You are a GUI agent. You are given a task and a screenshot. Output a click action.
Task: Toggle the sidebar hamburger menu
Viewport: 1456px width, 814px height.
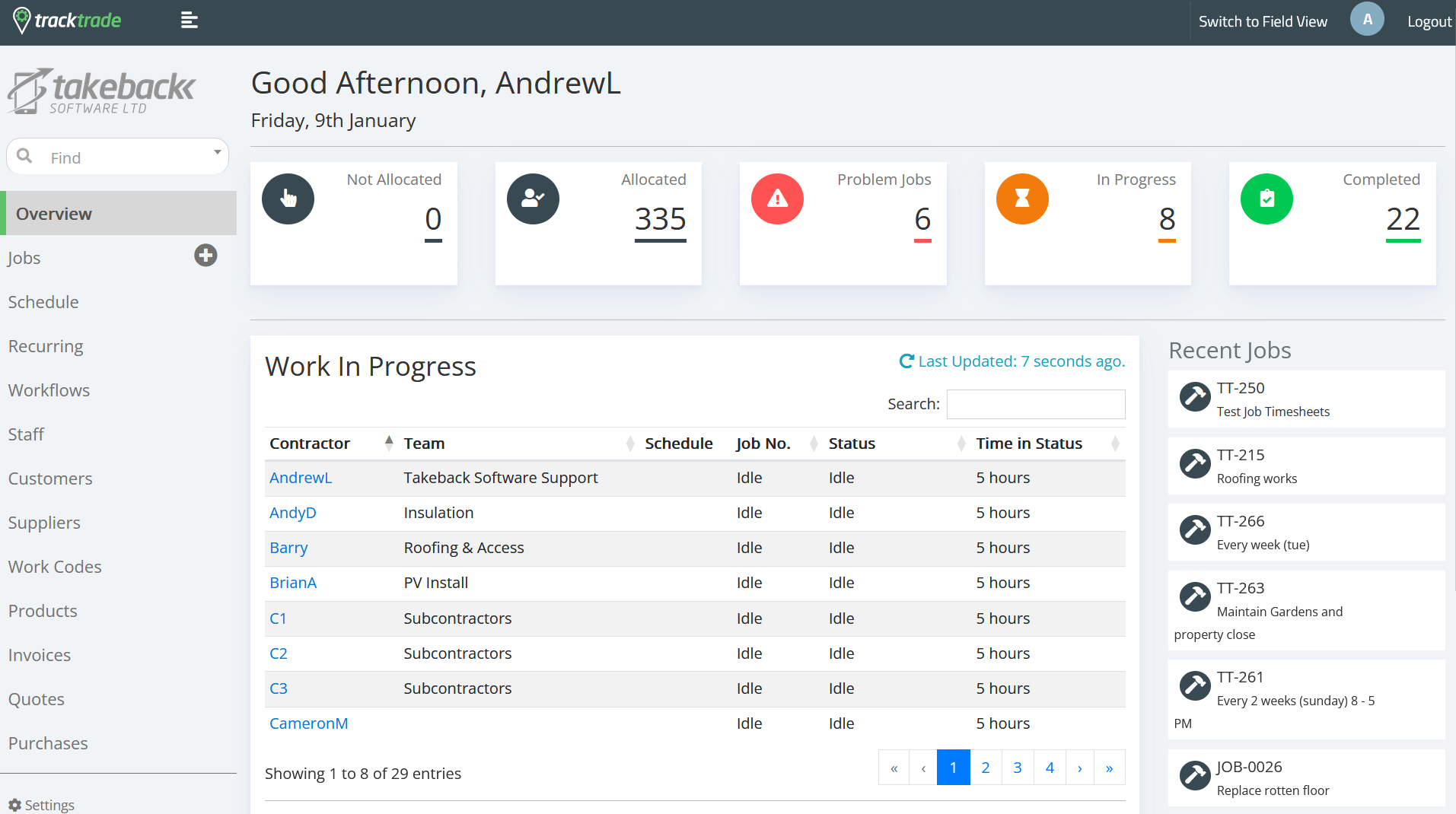click(x=190, y=21)
